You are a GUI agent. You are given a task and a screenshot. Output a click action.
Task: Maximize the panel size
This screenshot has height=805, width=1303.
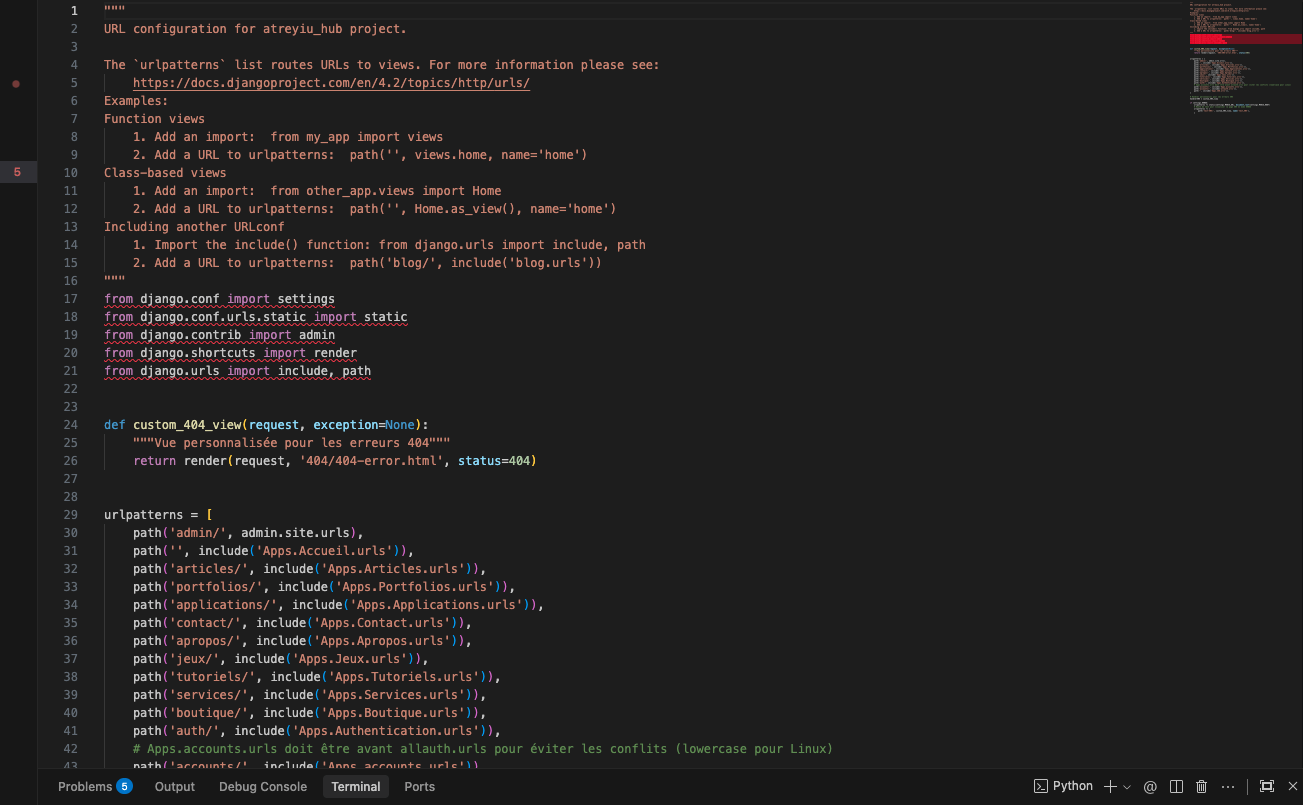[x=1267, y=787]
